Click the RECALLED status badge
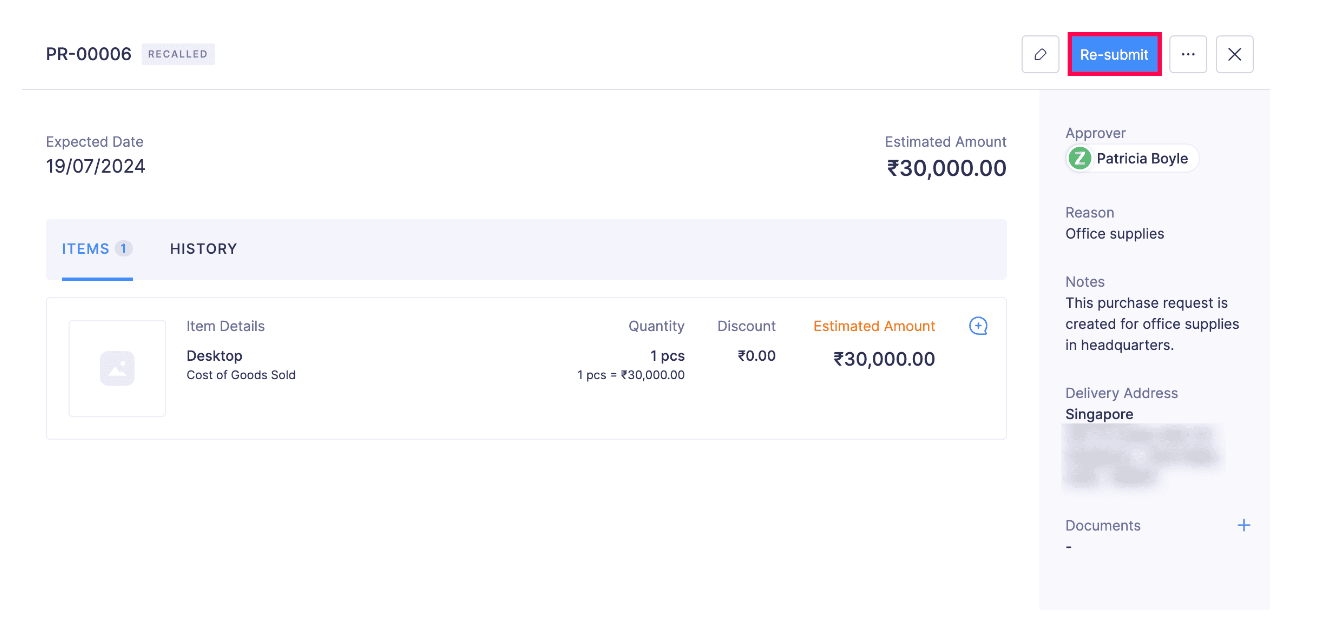This screenshot has height=628, width=1320. pos(178,54)
